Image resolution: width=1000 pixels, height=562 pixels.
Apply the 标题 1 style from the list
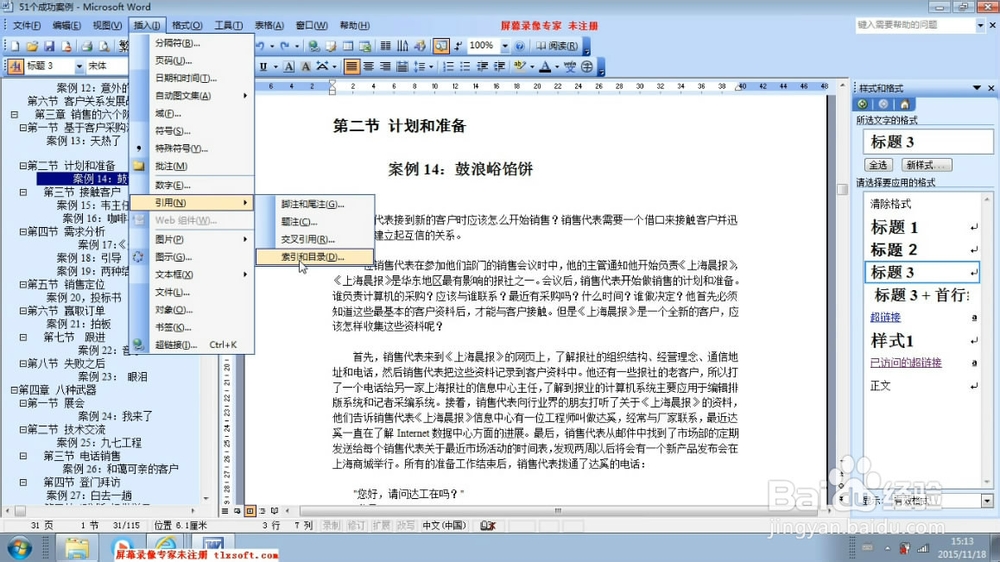pyautogui.click(x=923, y=227)
